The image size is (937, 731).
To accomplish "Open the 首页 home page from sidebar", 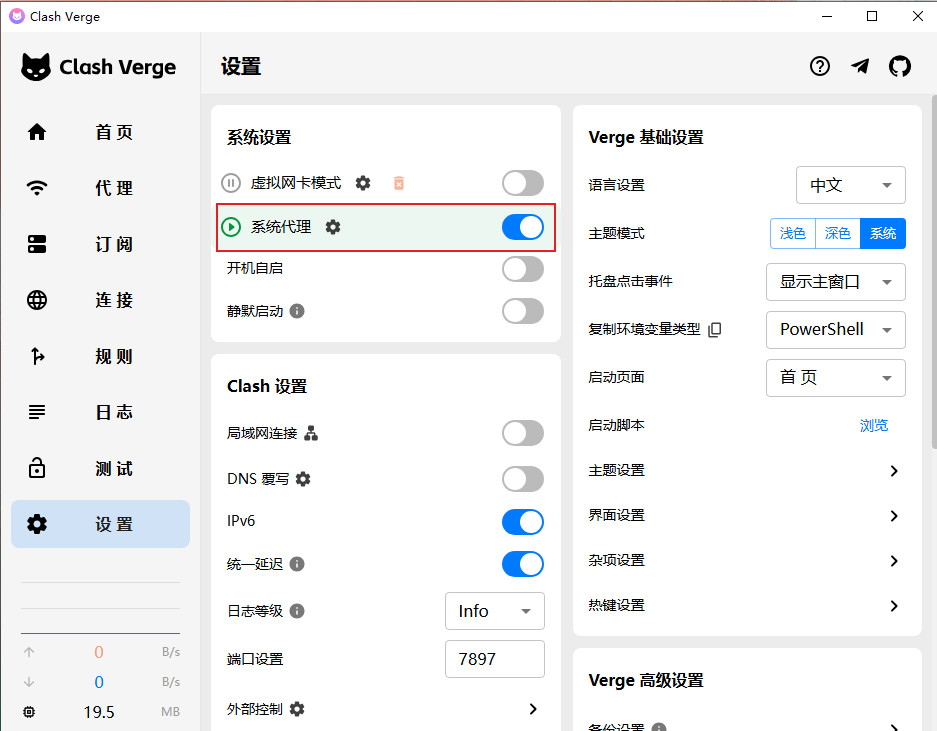I will [x=100, y=131].
